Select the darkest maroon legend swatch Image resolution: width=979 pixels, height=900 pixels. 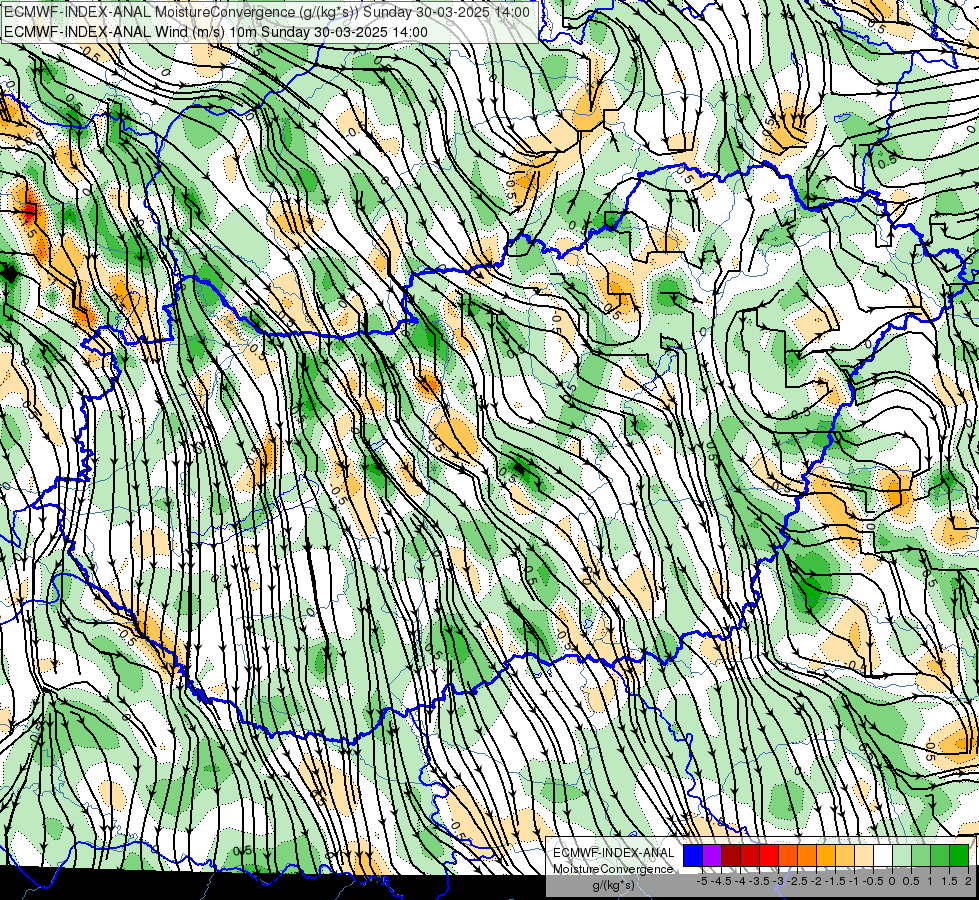(x=731, y=856)
